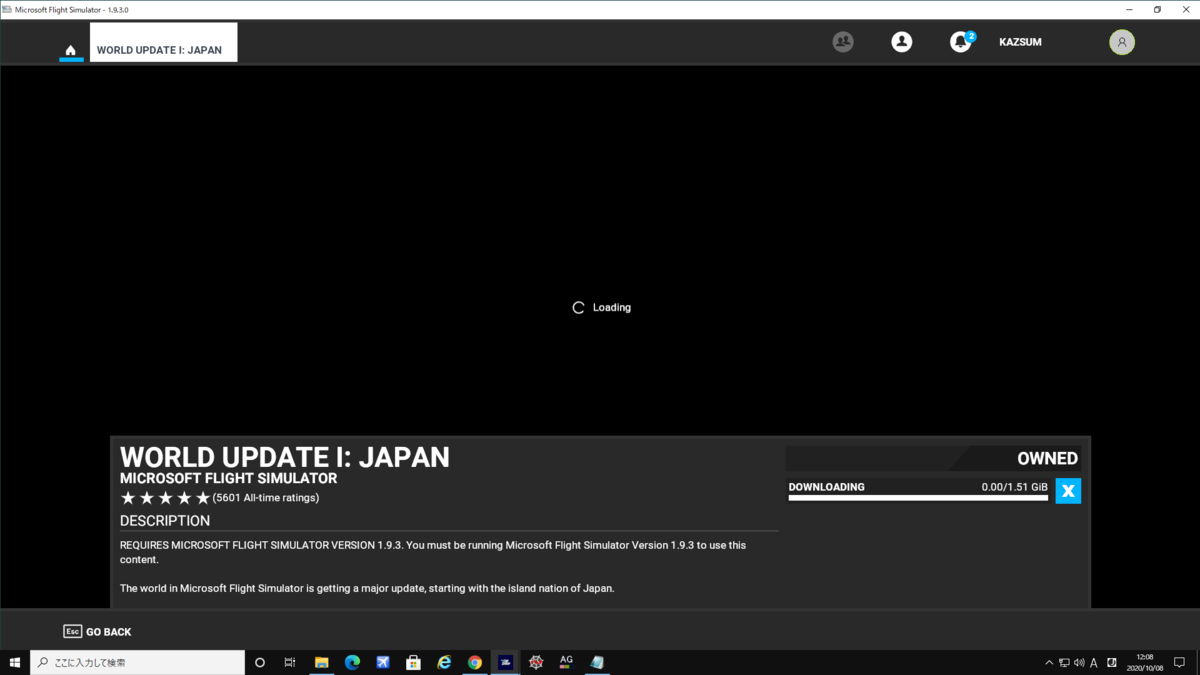Viewport: 1200px width, 675px height.
Task: Click the download progress bar
Action: pos(918,498)
